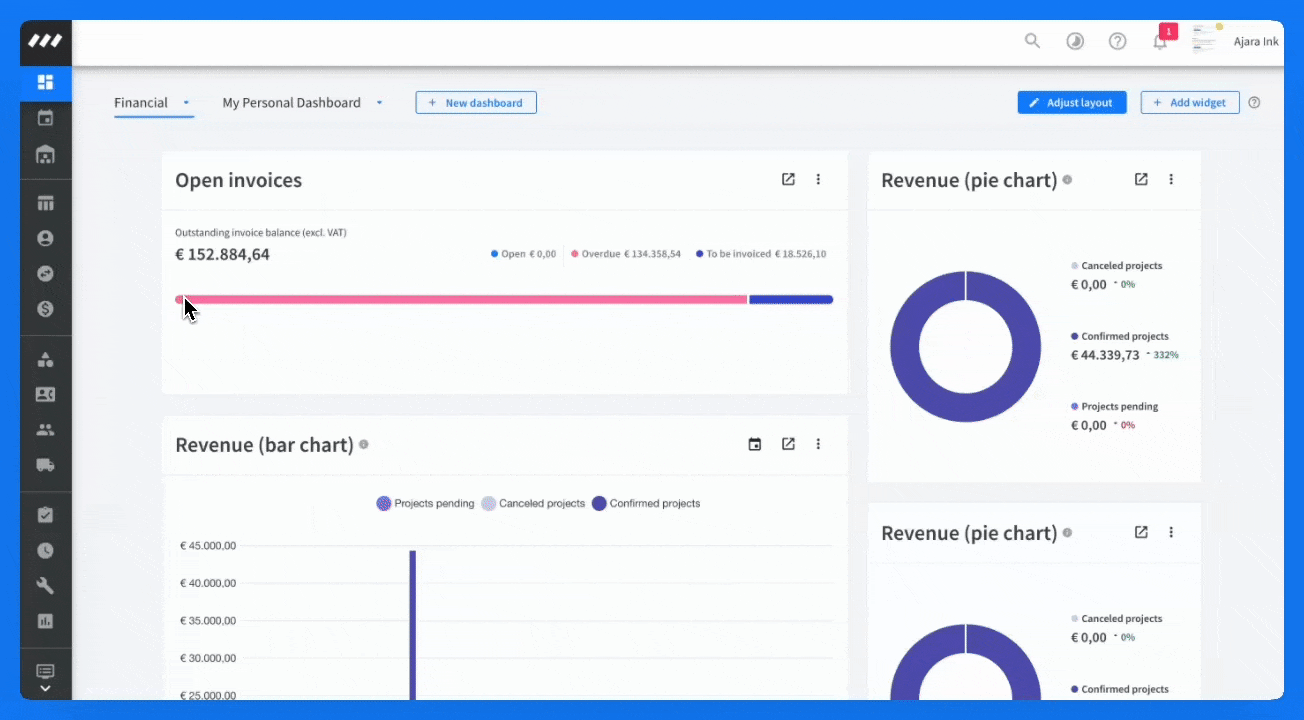
Task: Open the bar chart date picker icon
Action: [x=755, y=444]
